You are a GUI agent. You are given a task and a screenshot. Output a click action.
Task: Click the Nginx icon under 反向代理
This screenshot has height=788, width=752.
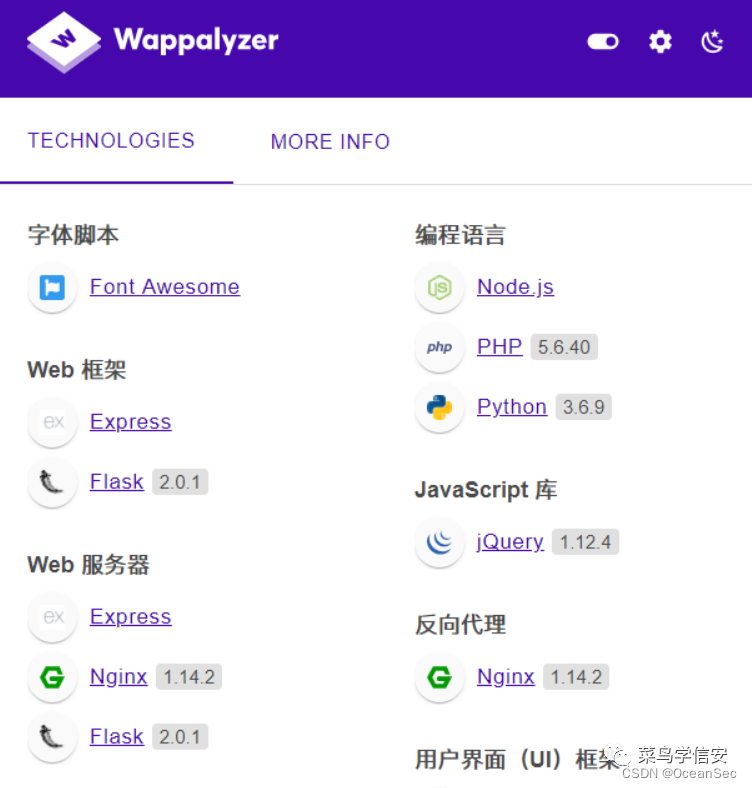tap(439, 677)
